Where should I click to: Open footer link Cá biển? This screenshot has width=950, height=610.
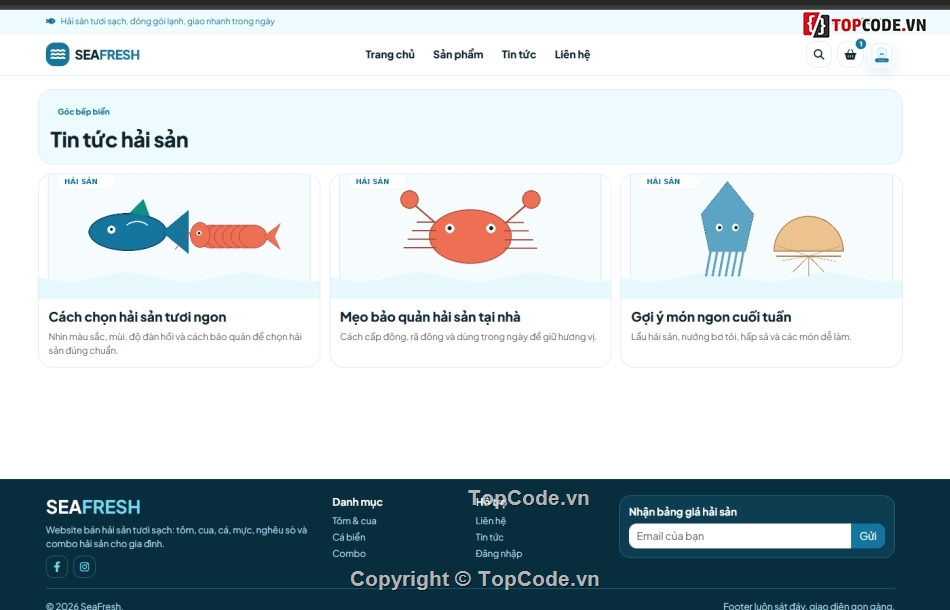[x=349, y=537]
